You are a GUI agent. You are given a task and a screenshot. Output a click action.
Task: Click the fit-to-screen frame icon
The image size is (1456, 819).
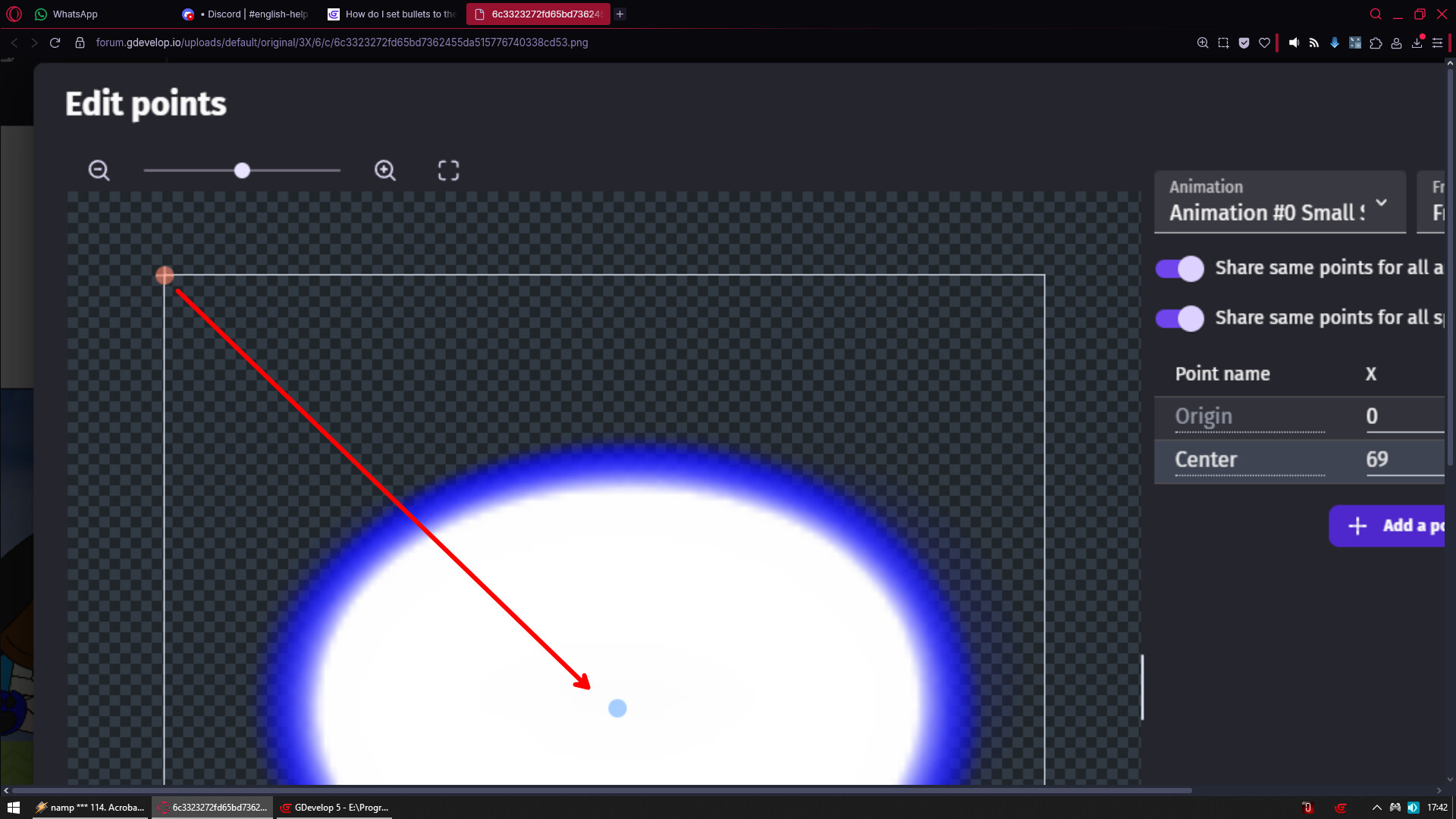[448, 171]
